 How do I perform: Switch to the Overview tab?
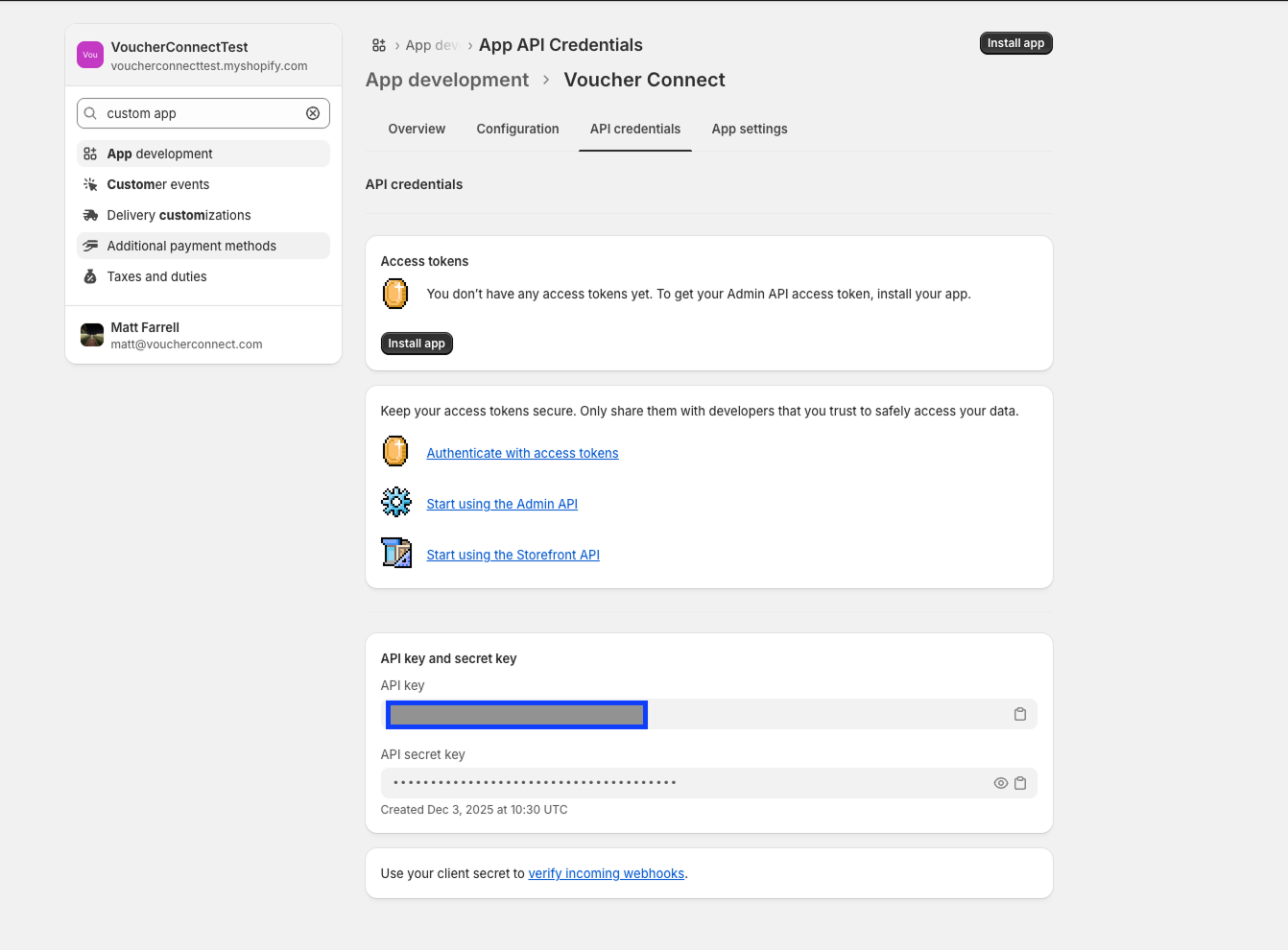[417, 129]
